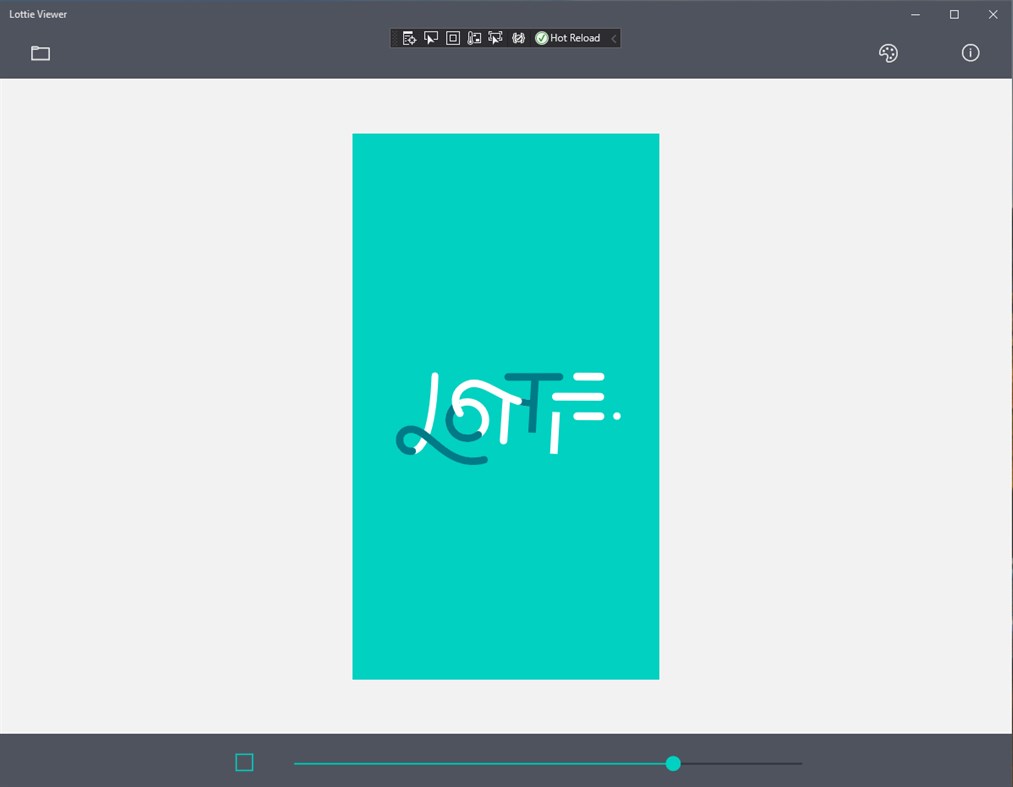Click the binding failures braces icon
The height and width of the screenshot is (787, 1013).
[x=518, y=38]
